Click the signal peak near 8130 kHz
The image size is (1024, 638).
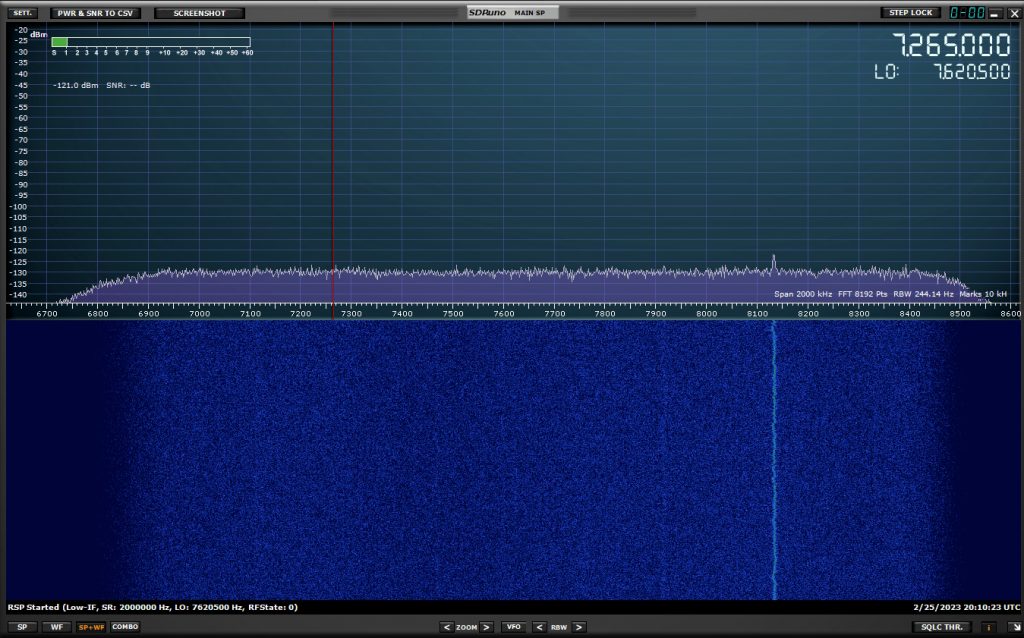tap(773, 260)
